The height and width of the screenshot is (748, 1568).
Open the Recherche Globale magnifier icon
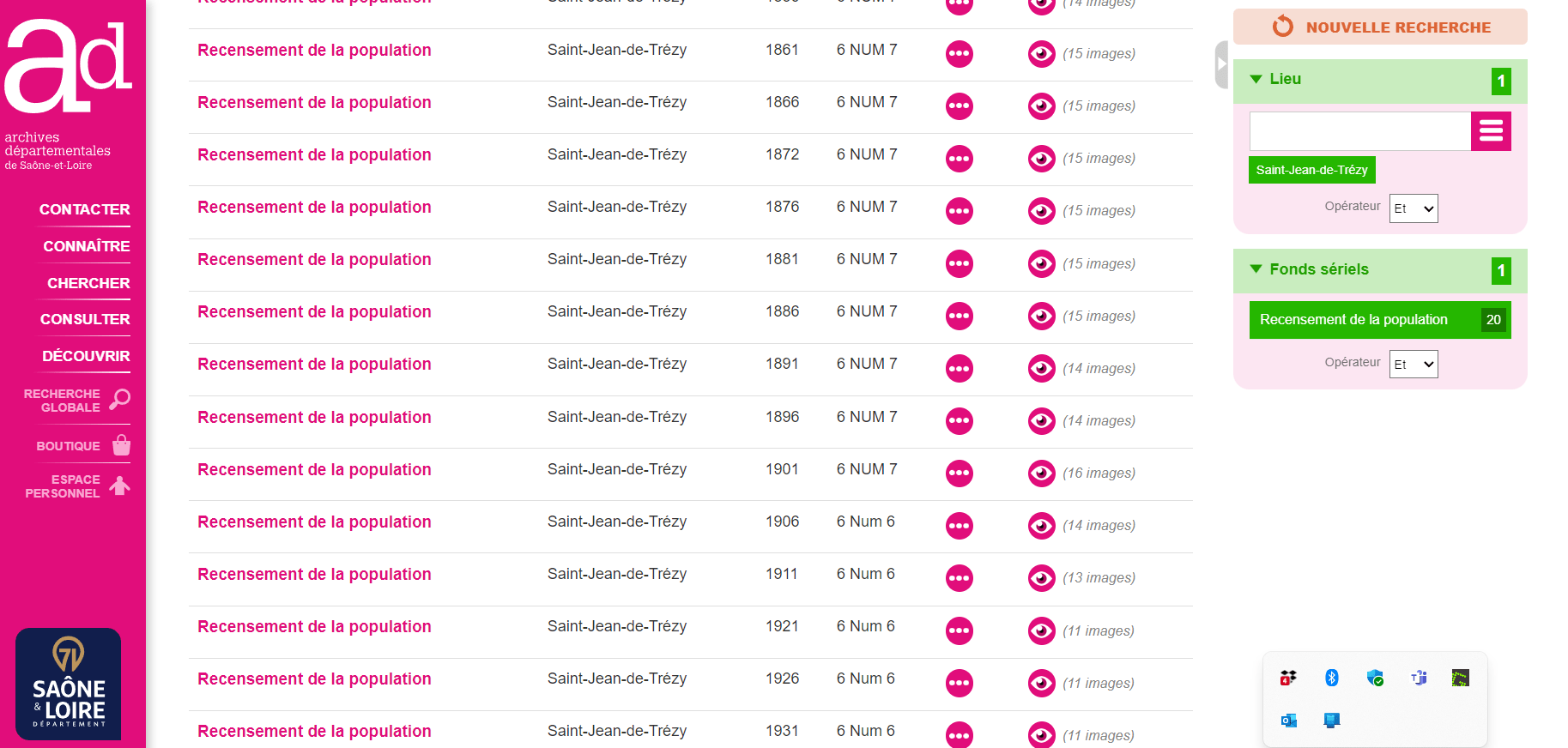pos(120,400)
